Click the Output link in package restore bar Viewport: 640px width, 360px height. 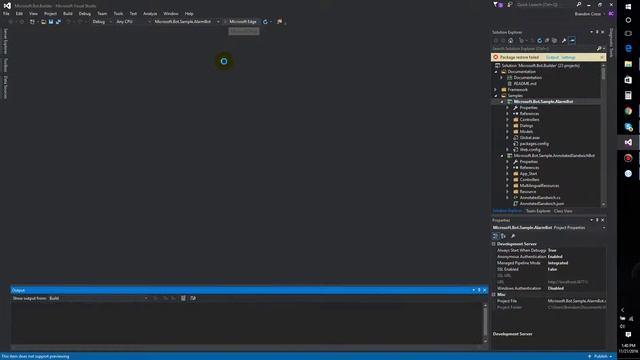[551, 58]
